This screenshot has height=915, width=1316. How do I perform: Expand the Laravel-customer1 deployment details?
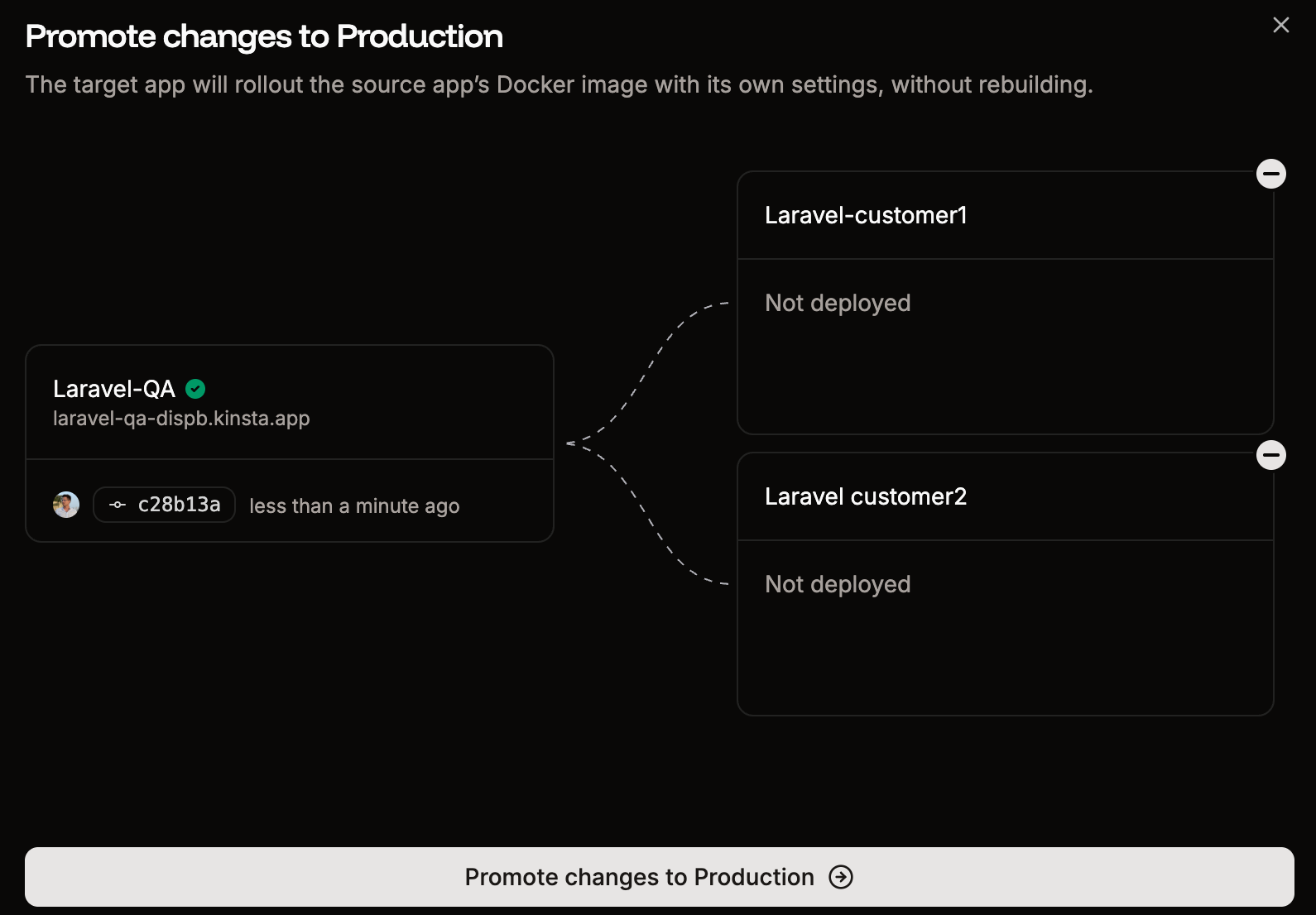tap(1004, 347)
